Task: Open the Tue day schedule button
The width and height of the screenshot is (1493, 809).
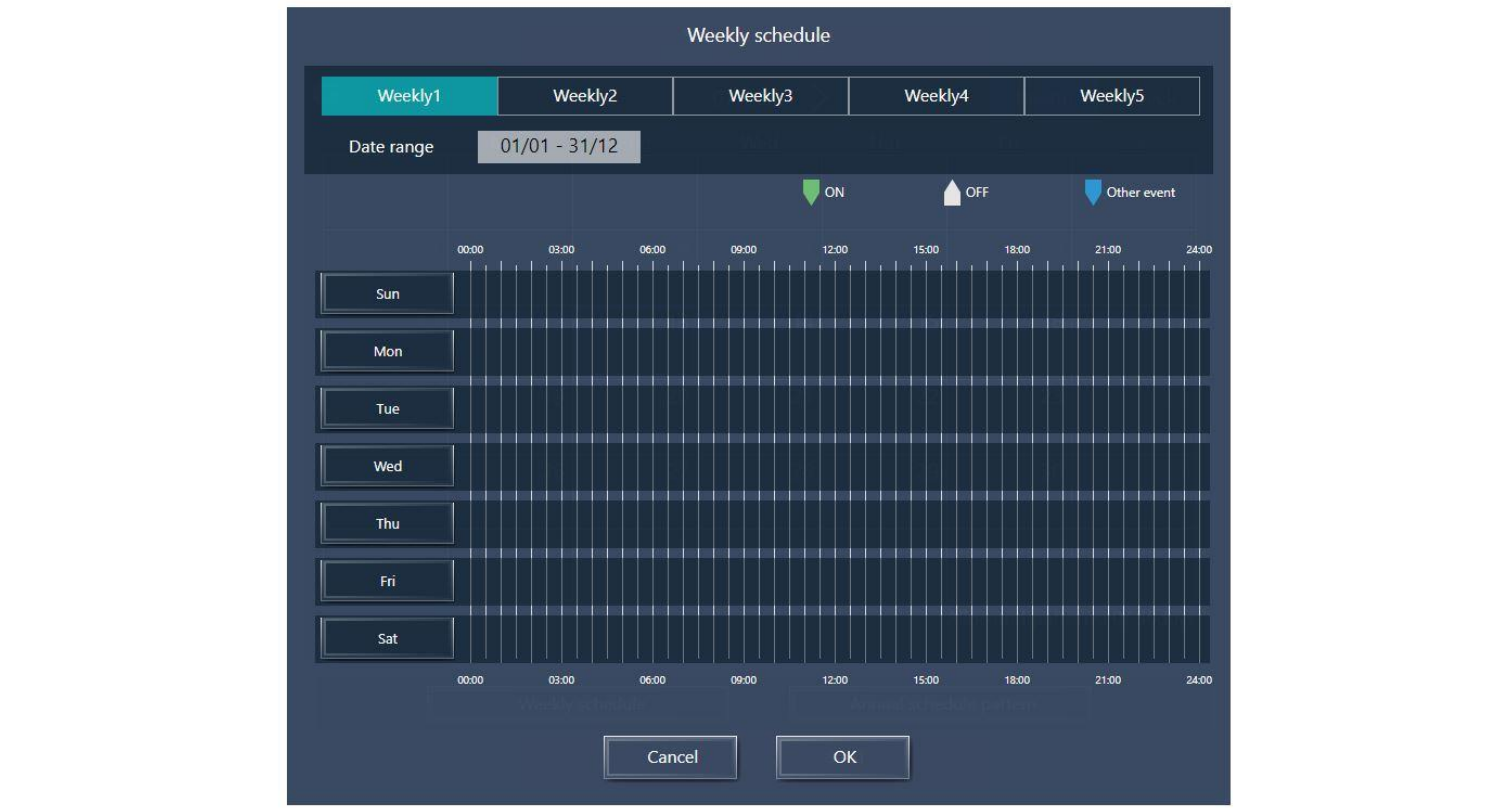Action: click(x=388, y=409)
